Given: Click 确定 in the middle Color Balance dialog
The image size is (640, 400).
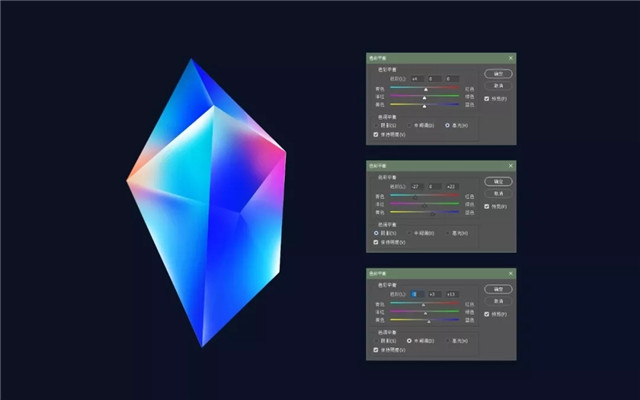Looking at the screenshot, I should [x=497, y=182].
